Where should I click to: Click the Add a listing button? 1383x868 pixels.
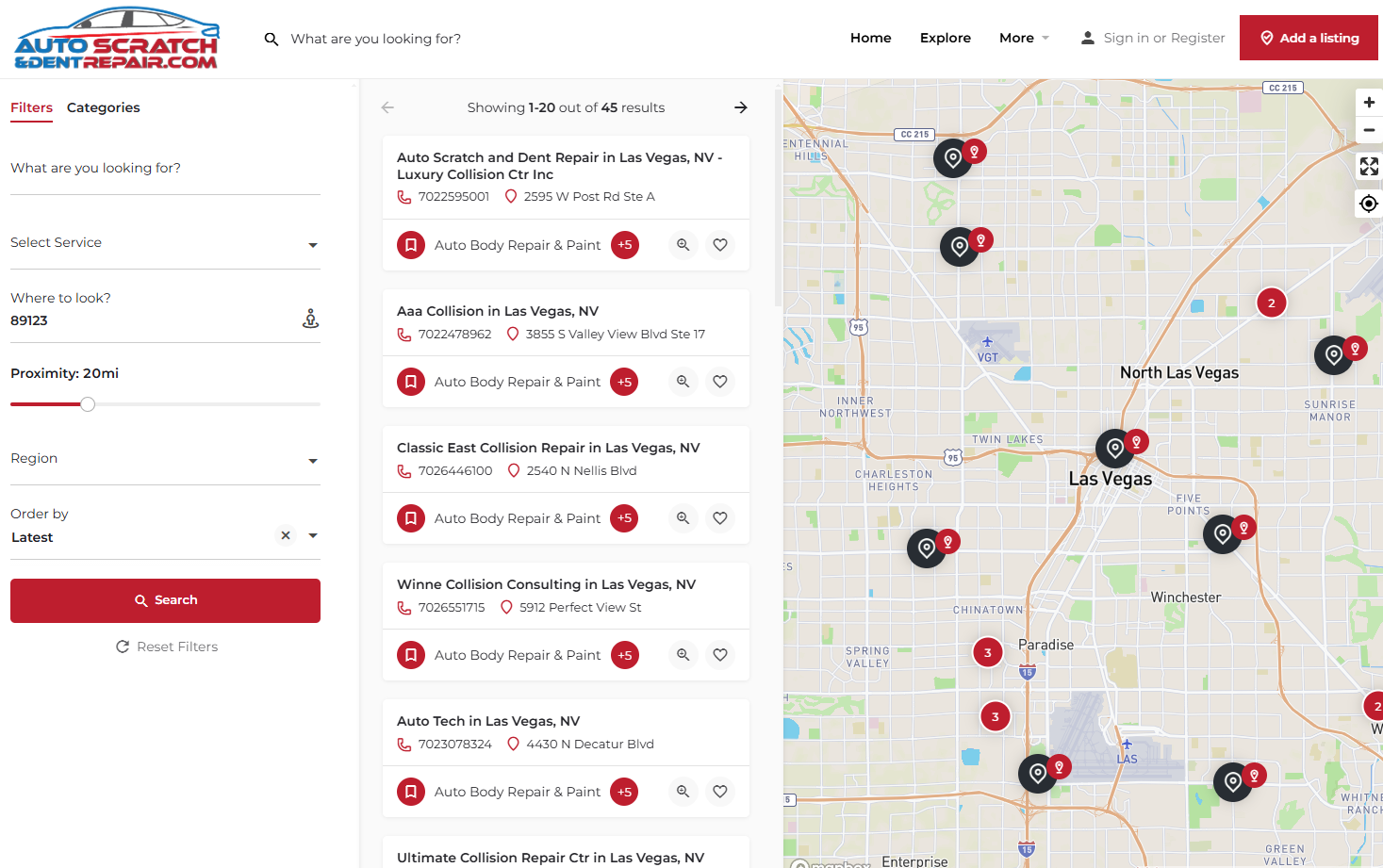click(1309, 38)
